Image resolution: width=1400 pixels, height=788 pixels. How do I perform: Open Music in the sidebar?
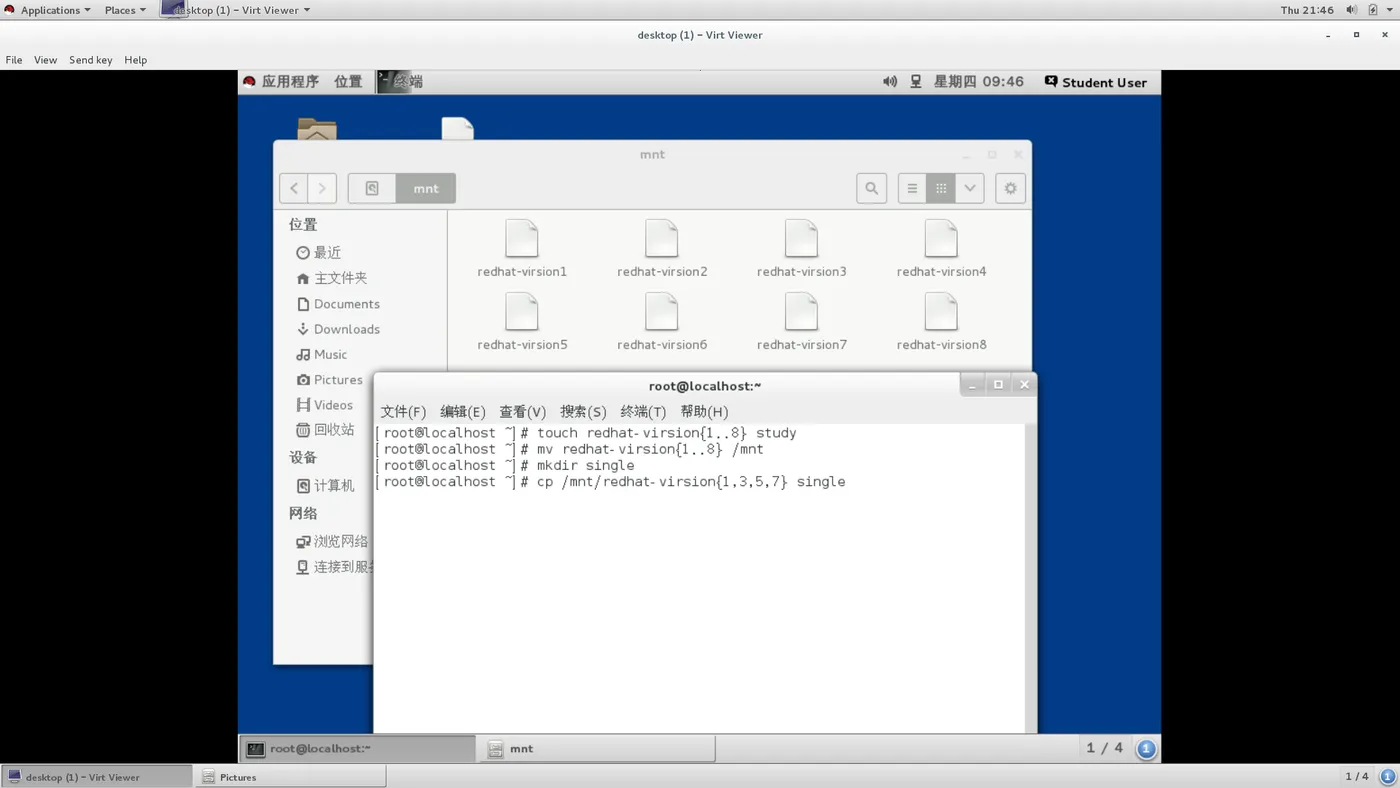322,354
